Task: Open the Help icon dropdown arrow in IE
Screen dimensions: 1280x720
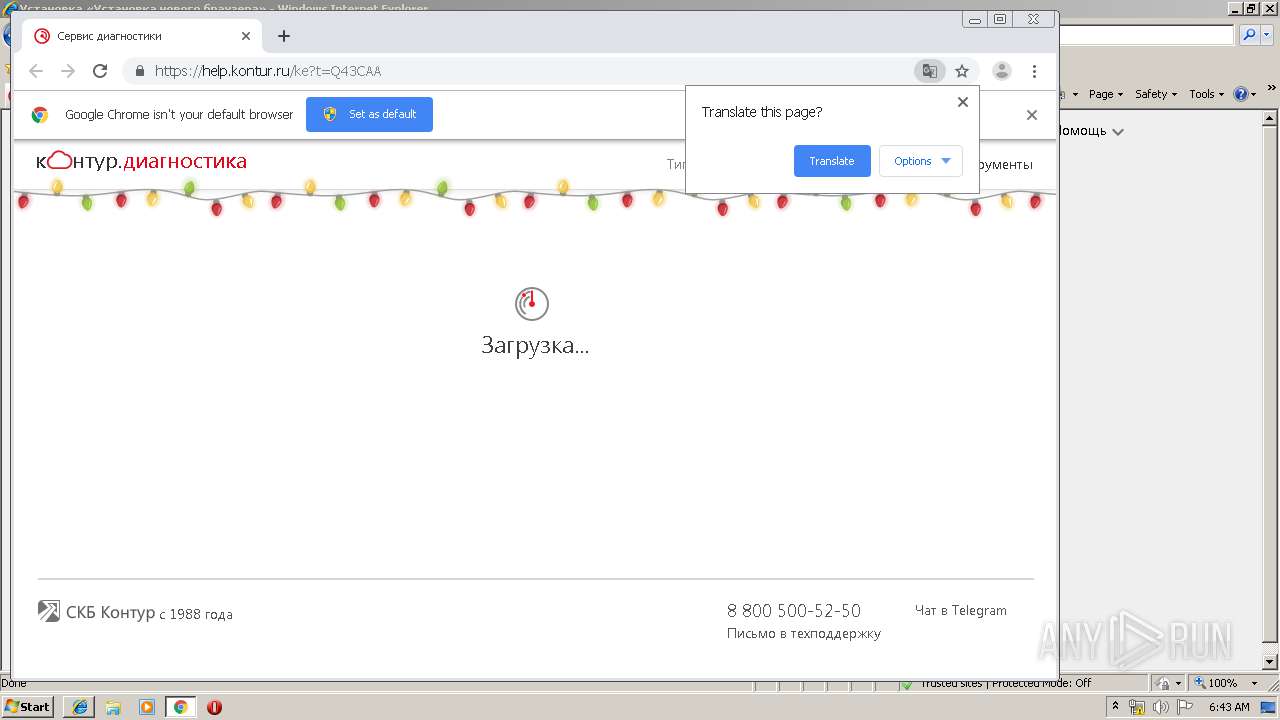Action: [x=1254, y=94]
